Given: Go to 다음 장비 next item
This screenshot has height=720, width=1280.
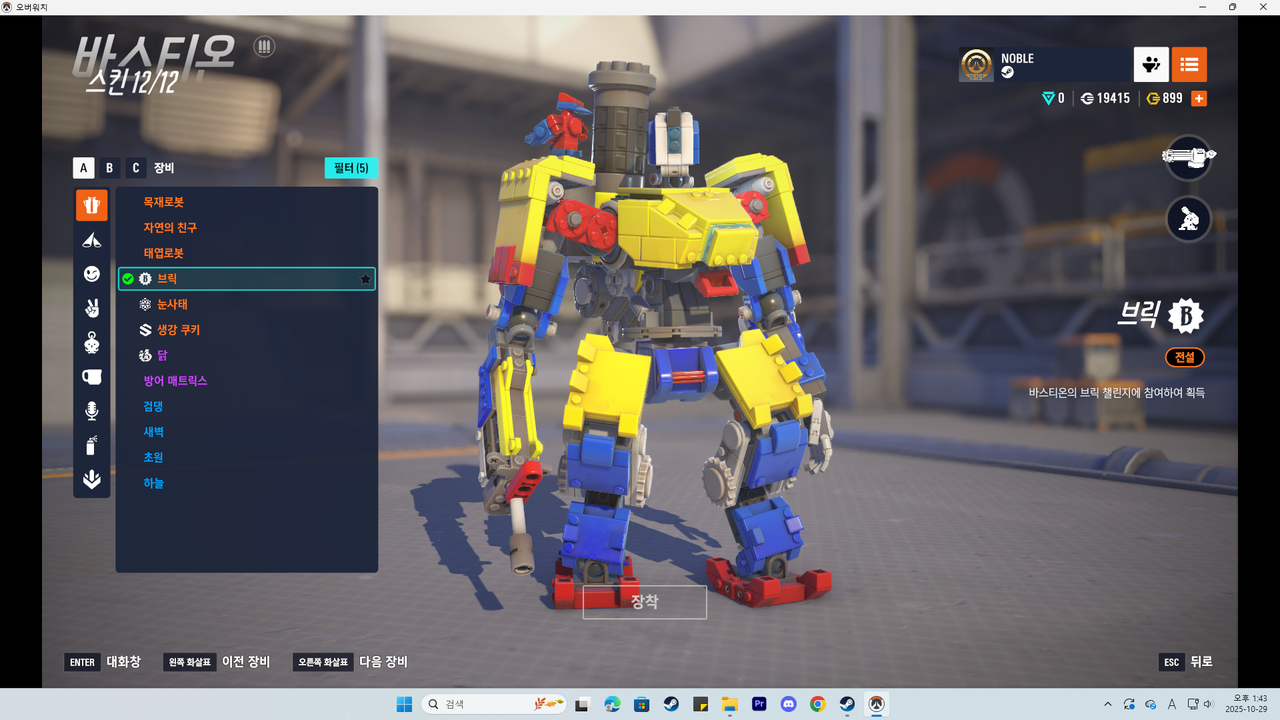Looking at the screenshot, I should click(350, 662).
